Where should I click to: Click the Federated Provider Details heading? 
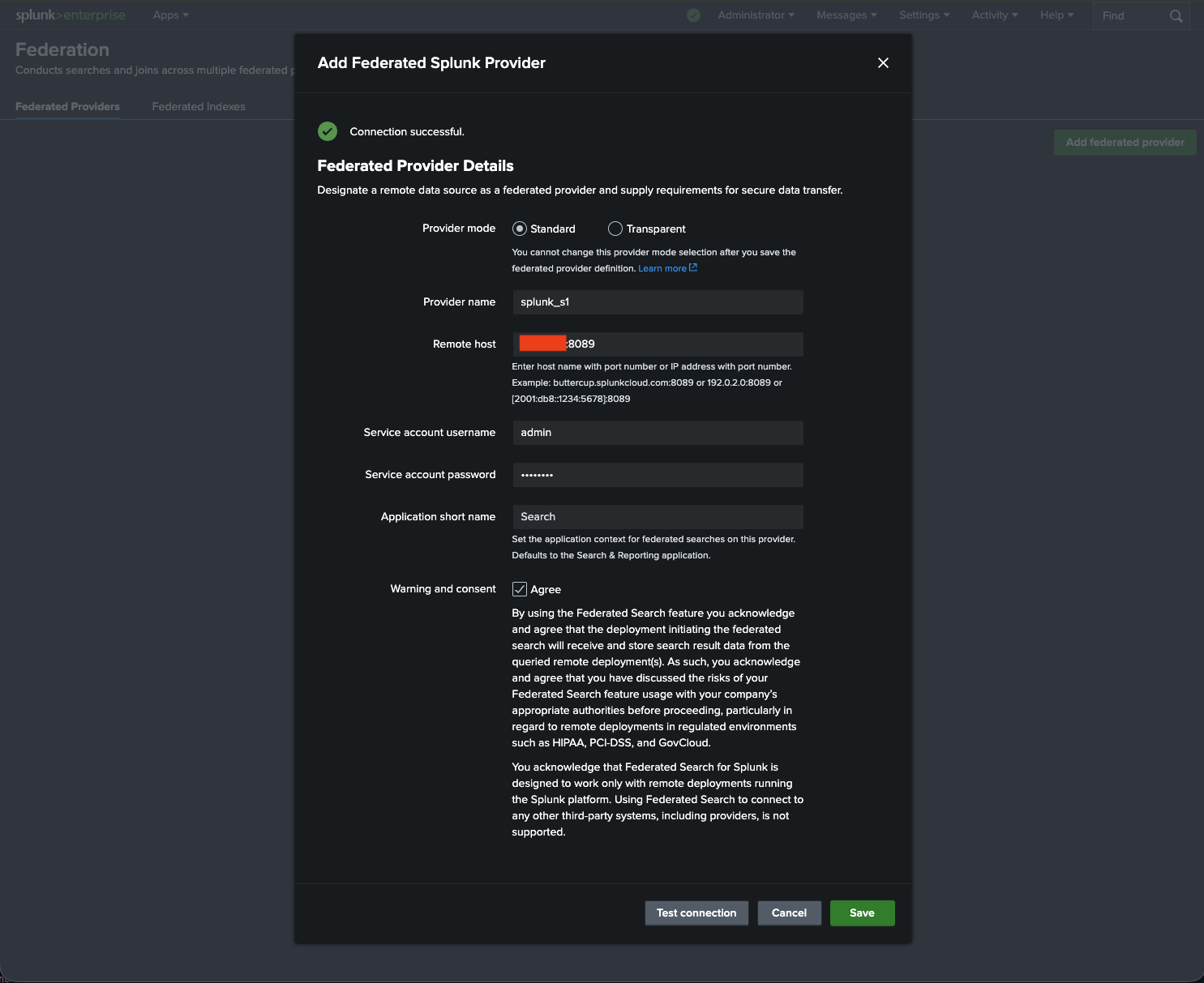pyautogui.click(x=415, y=166)
